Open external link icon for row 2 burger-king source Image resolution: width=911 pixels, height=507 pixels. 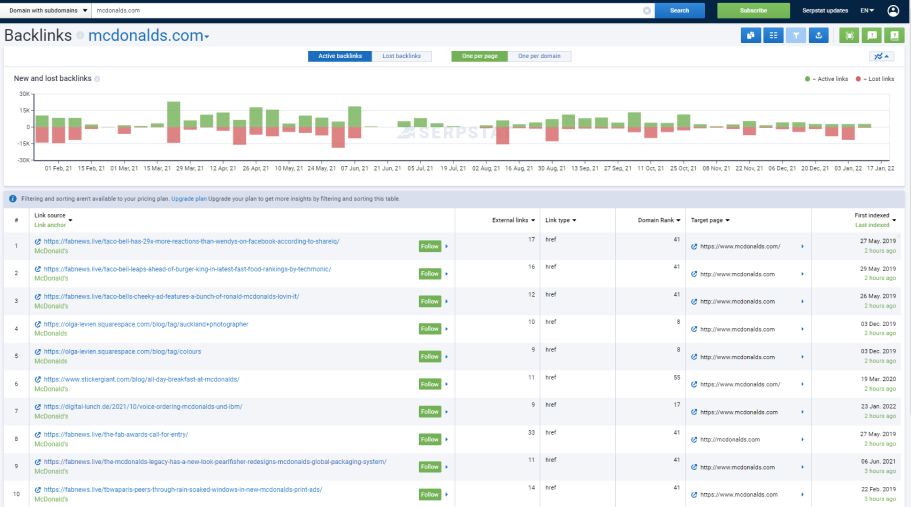pyautogui.click(x=38, y=269)
